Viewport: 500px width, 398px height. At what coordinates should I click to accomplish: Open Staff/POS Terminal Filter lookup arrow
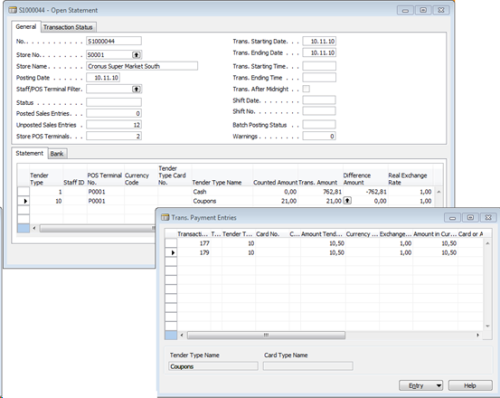[x=136, y=89]
